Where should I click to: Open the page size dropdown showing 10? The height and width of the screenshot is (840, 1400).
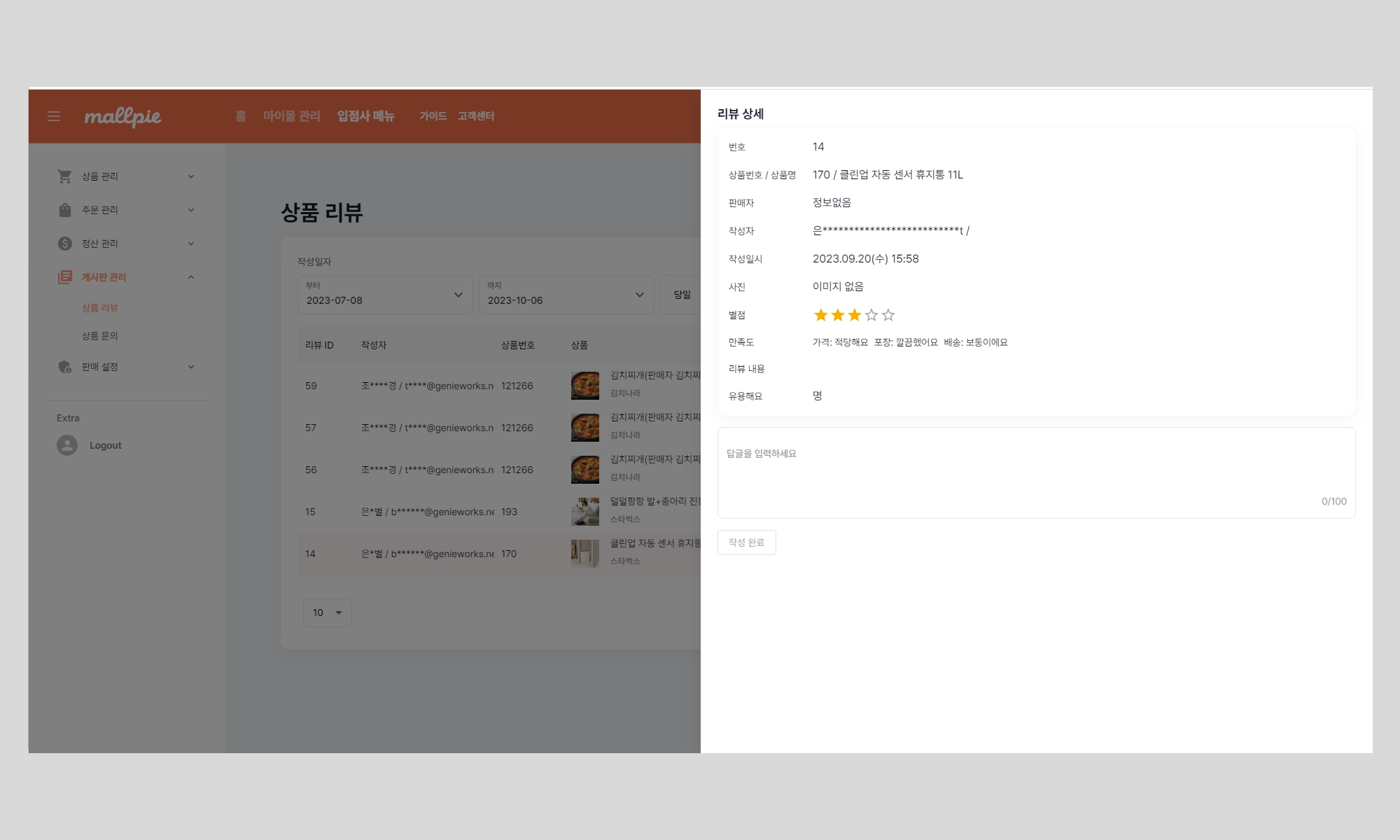[x=327, y=612]
